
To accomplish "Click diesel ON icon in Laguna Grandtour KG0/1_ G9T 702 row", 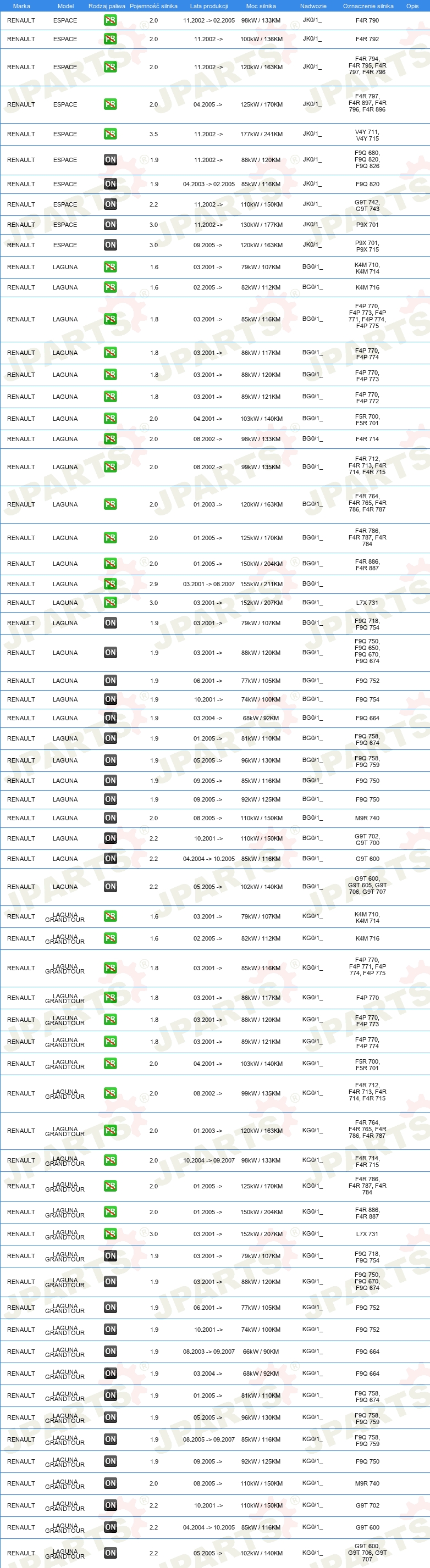I will (x=110, y=1505).
